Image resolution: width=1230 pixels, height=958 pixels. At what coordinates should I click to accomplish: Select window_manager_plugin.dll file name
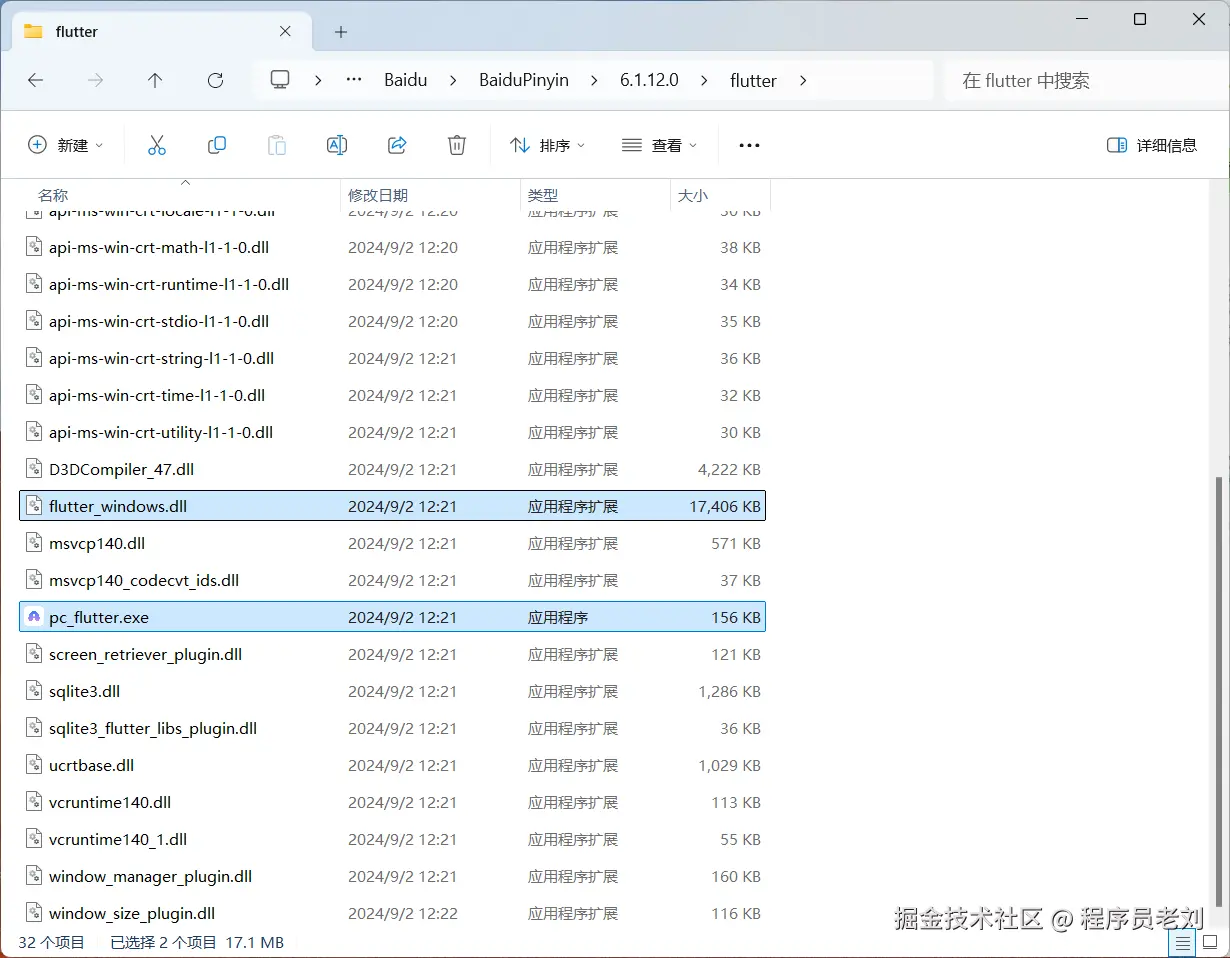tap(151, 876)
